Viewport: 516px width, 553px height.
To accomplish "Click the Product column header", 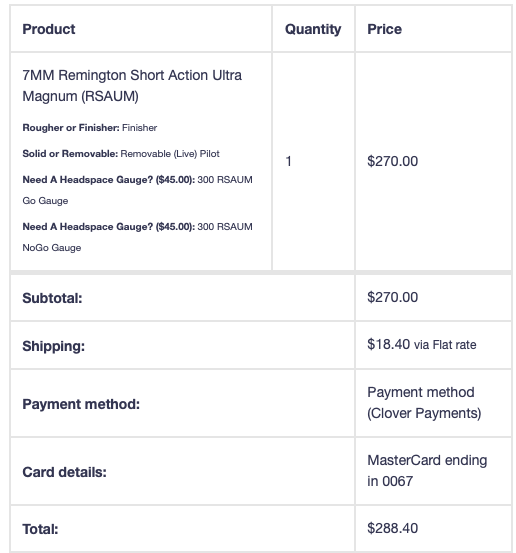I will (x=49, y=29).
